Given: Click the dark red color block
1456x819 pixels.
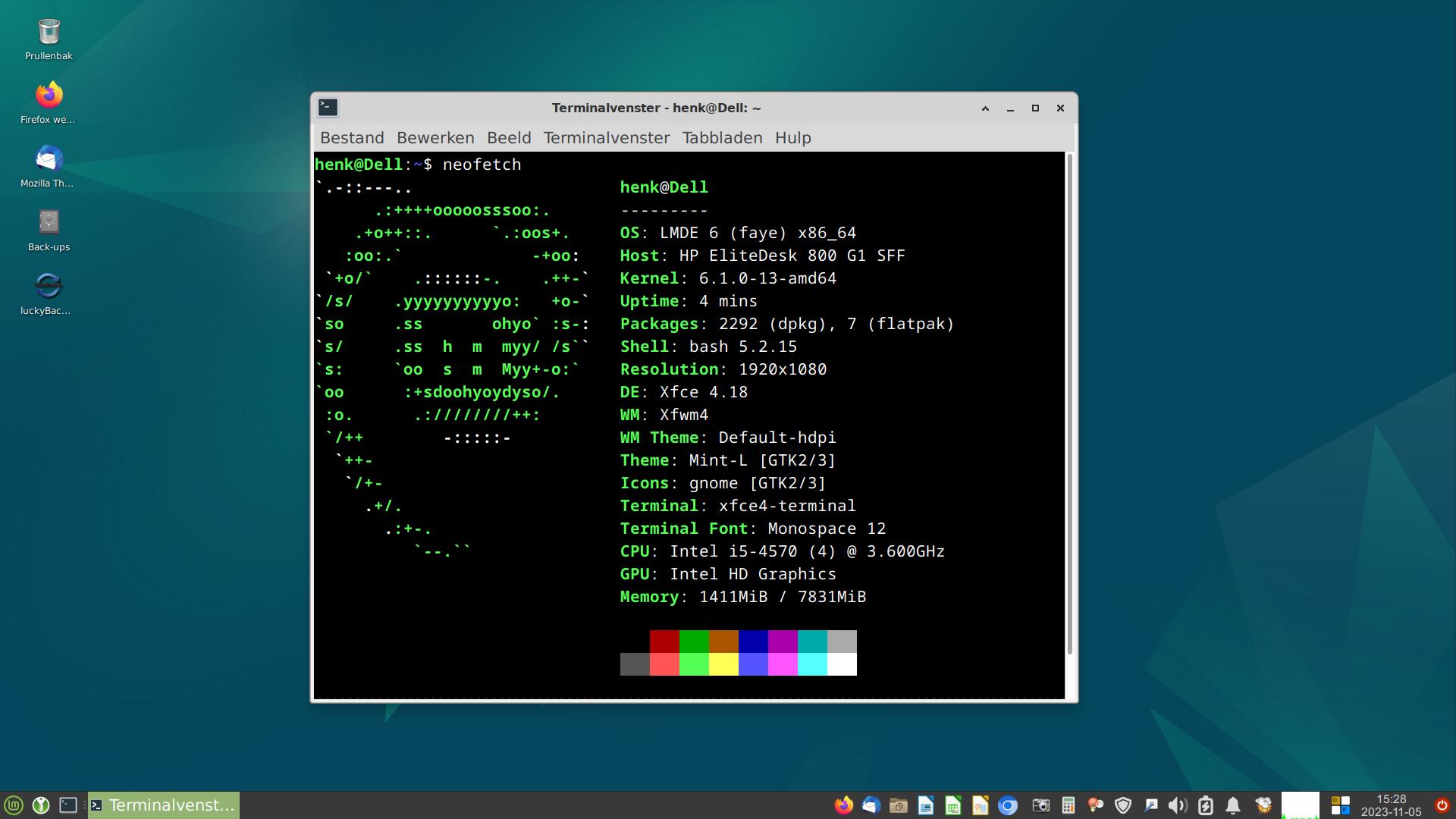Looking at the screenshot, I should (x=664, y=642).
